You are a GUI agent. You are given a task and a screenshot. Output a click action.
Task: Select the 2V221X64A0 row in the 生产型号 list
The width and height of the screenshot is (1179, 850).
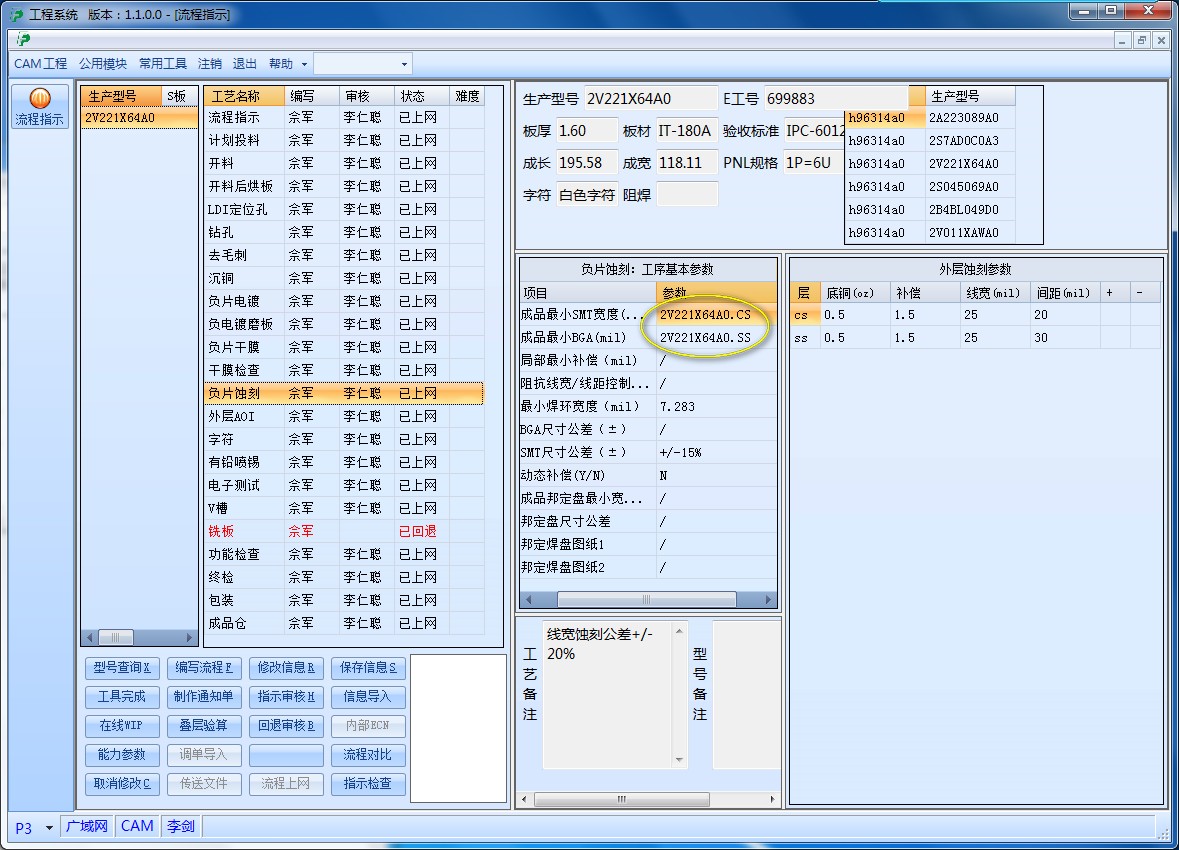[139, 118]
